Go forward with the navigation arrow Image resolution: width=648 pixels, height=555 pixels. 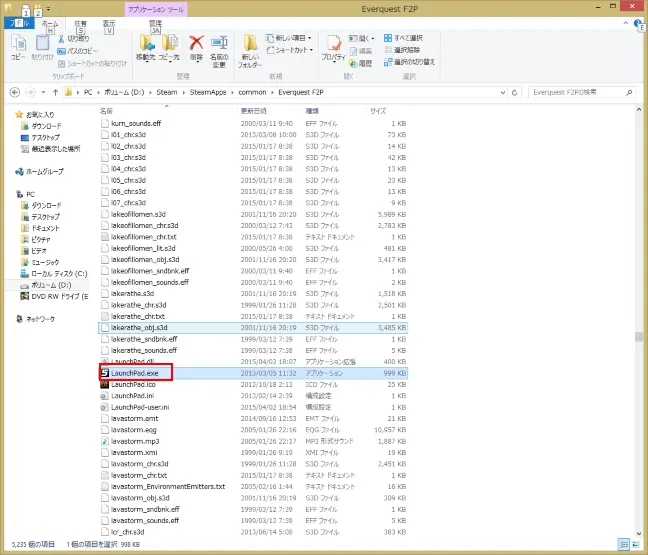click(30, 92)
